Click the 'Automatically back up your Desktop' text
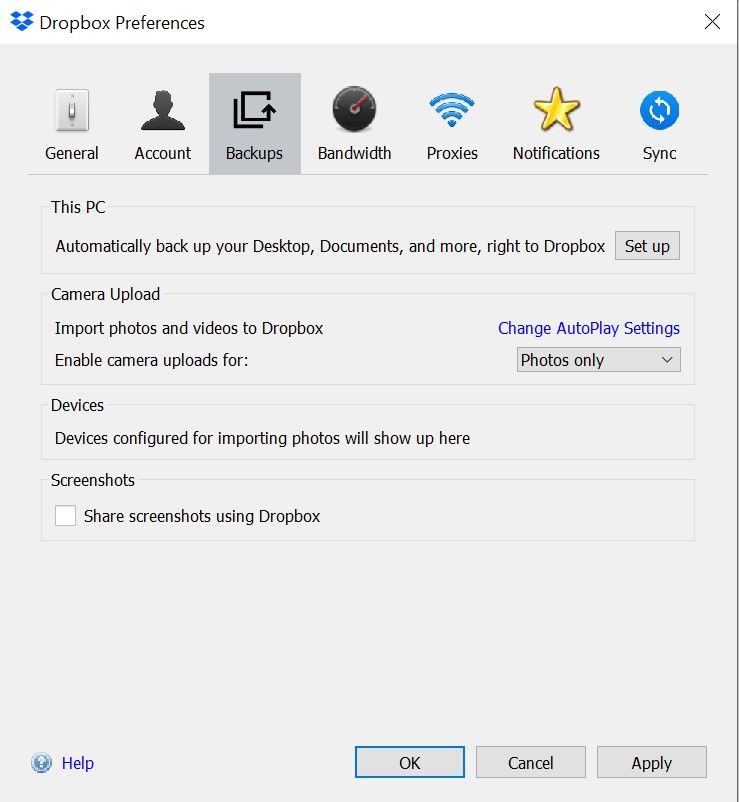This screenshot has width=739, height=802. coord(330,247)
